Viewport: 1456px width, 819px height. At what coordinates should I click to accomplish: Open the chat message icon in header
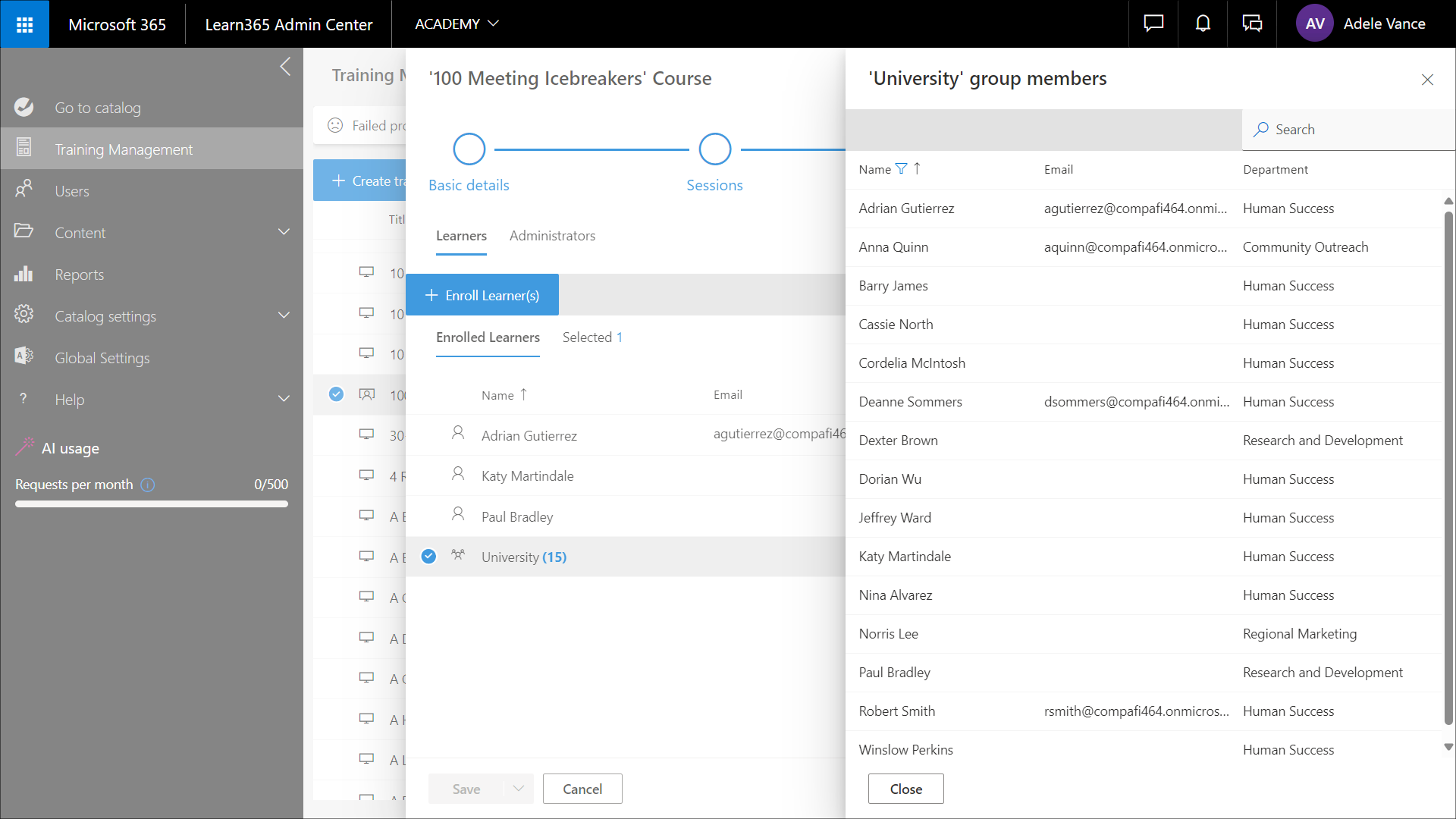pos(1153,24)
